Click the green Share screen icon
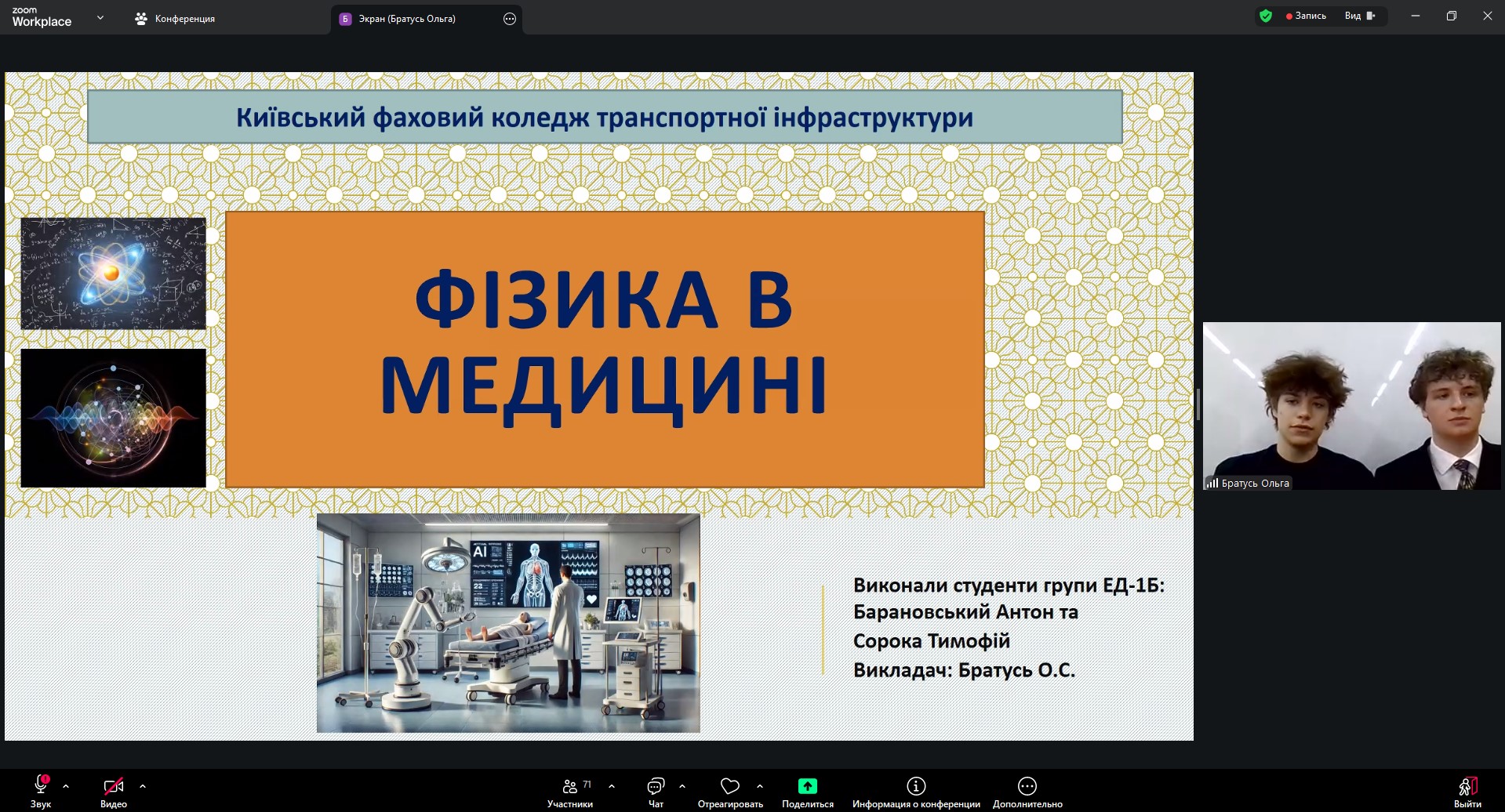 click(x=807, y=786)
